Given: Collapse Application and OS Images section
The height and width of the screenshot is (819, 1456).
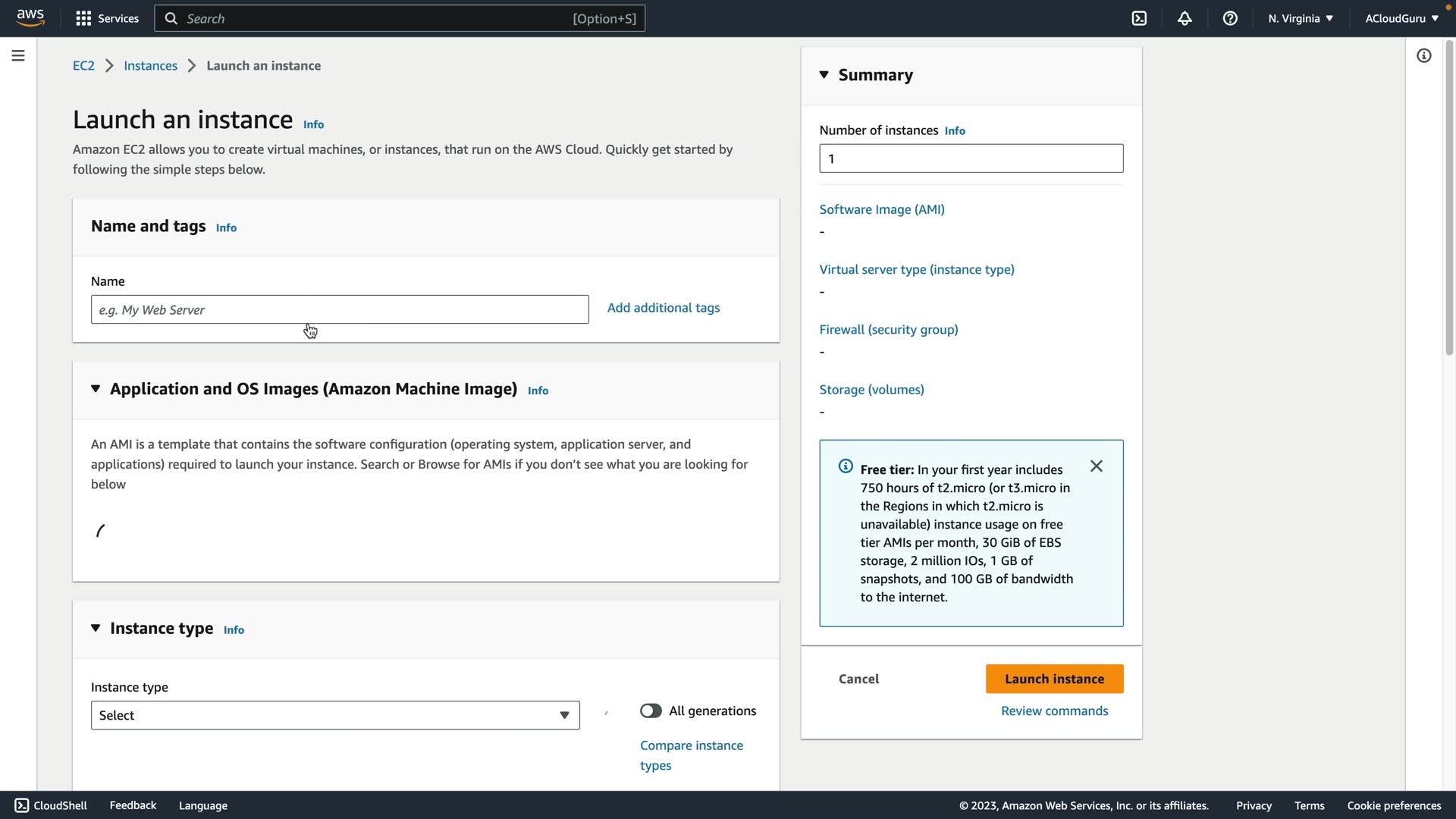Looking at the screenshot, I should (x=96, y=388).
